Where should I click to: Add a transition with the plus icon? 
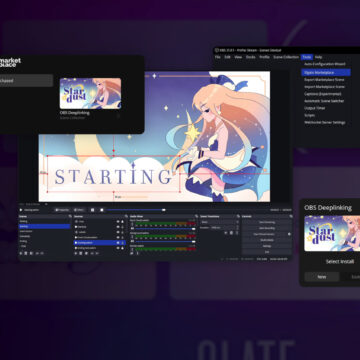click(x=226, y=233)
